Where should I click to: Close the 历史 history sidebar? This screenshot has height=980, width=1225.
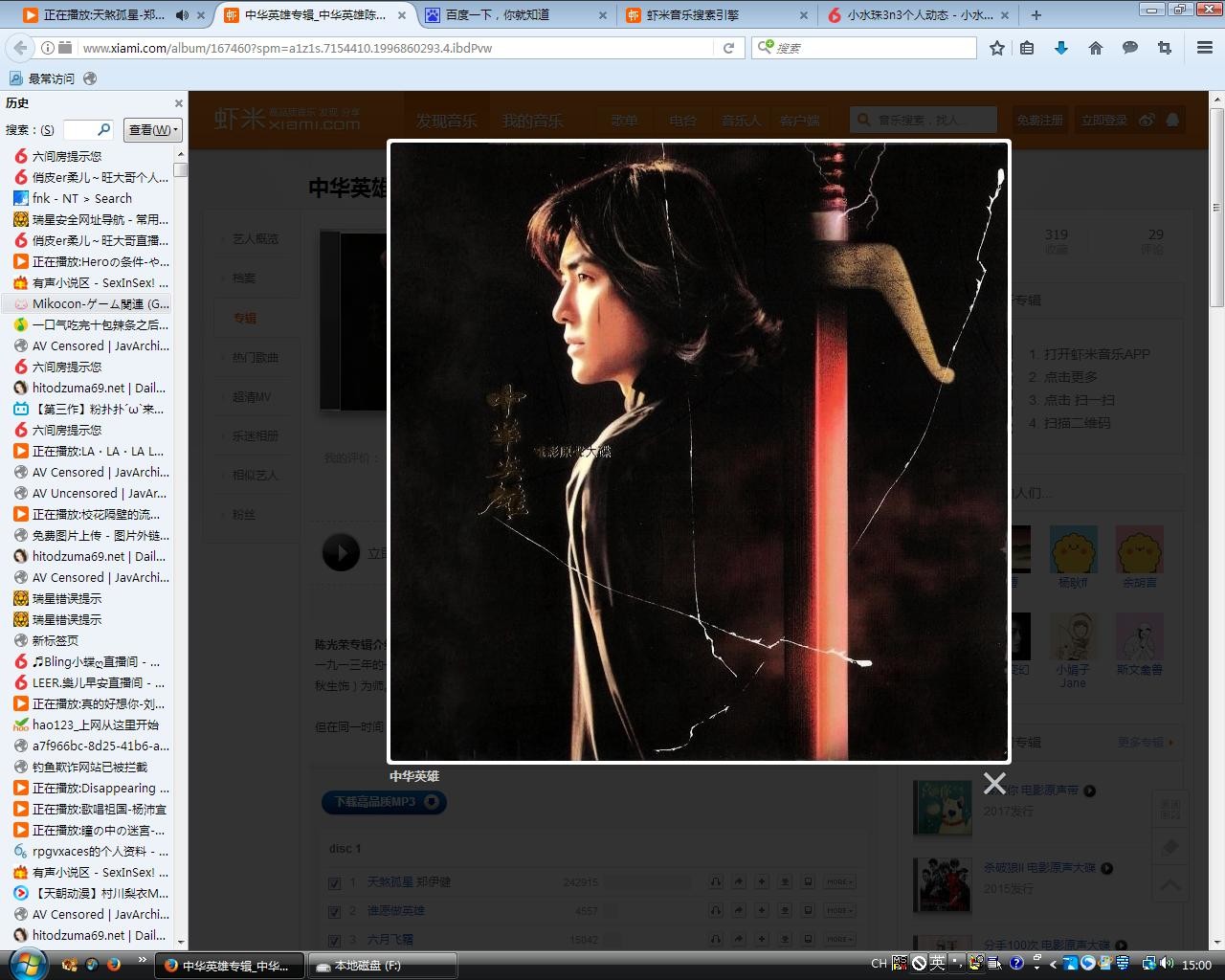pyautogui.click(x=179, y=103)
